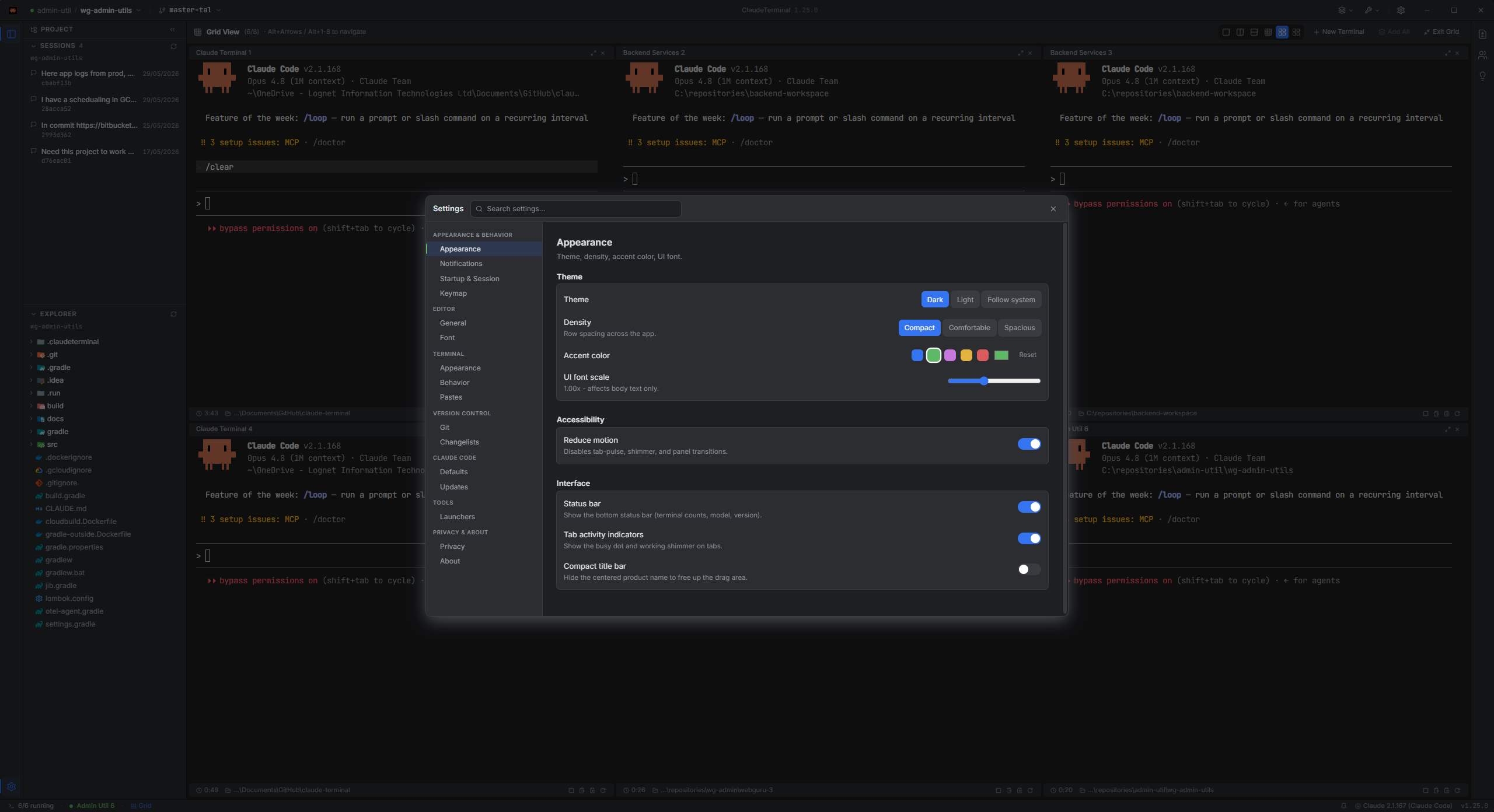Open Editor General settings page
Viewport: 1494px width, 812px height.
click(x=484, y=323)
